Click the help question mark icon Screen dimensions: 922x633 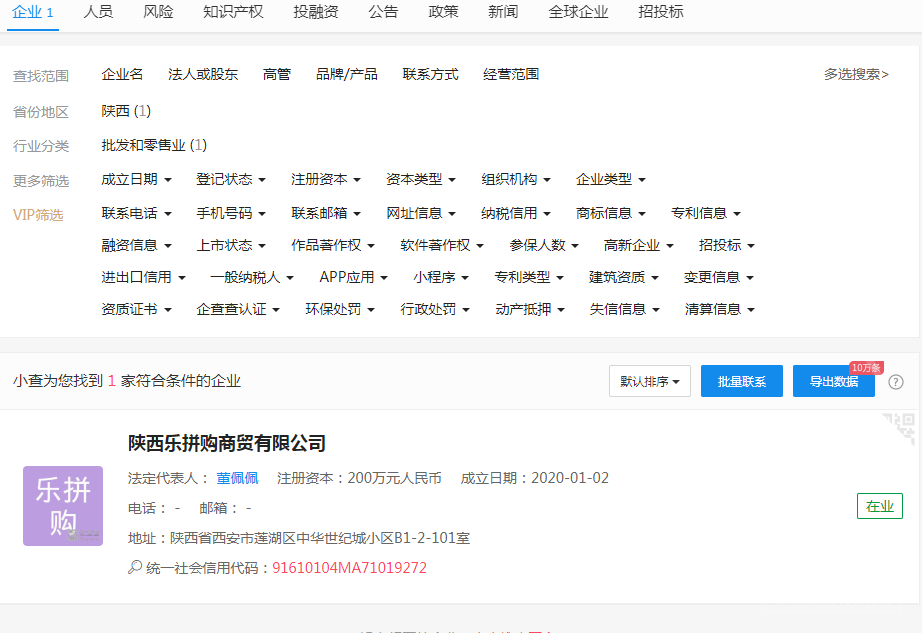896,382
